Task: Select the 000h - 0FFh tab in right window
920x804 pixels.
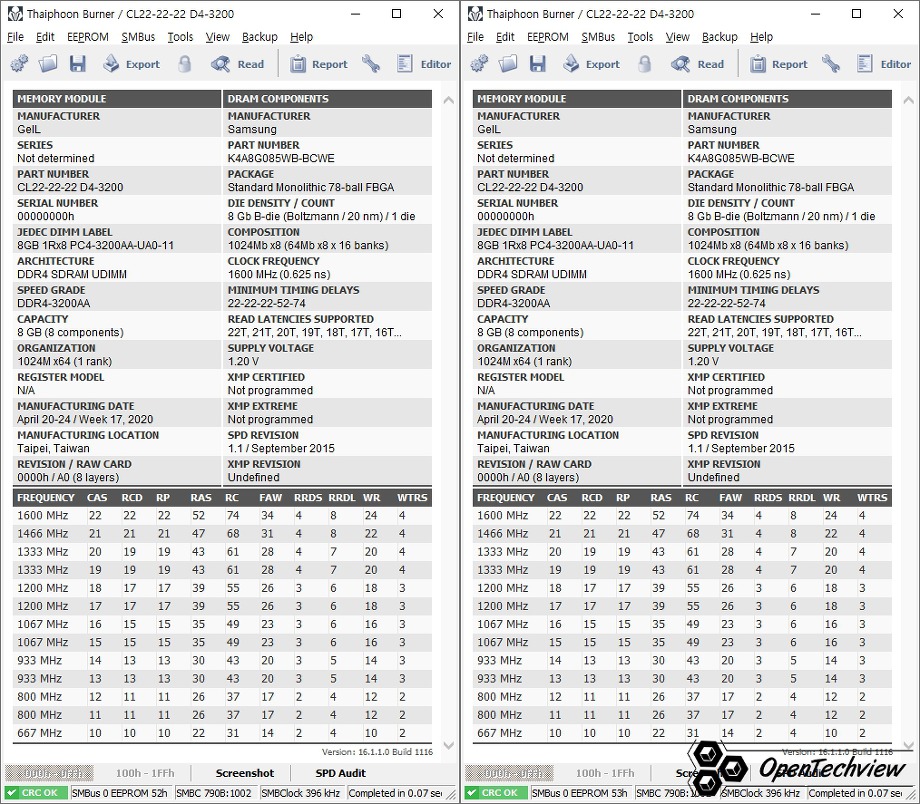Action: pyautogui.click(x=510, y=773)
